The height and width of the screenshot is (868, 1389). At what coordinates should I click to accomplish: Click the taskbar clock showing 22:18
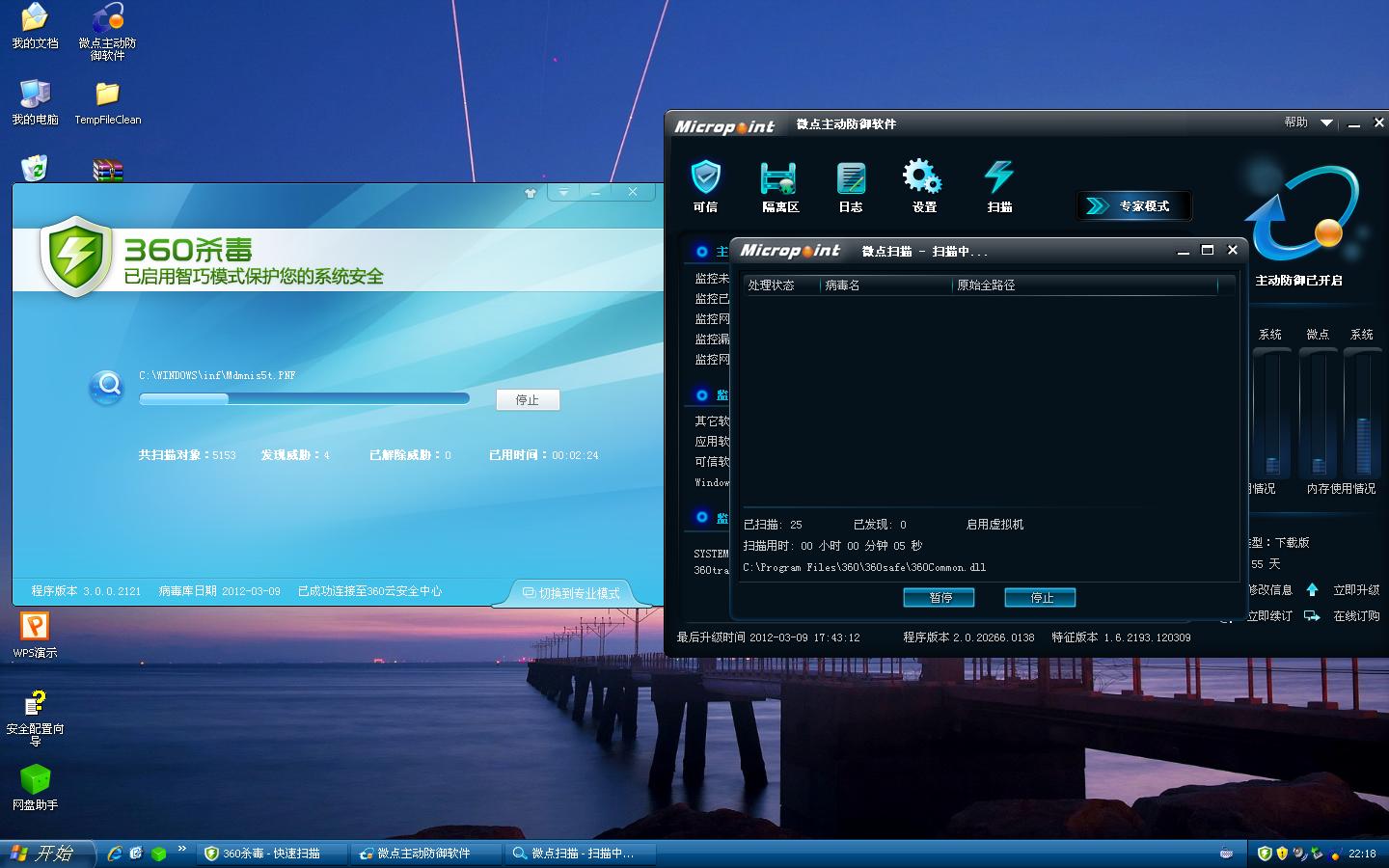pos(1362,854)
